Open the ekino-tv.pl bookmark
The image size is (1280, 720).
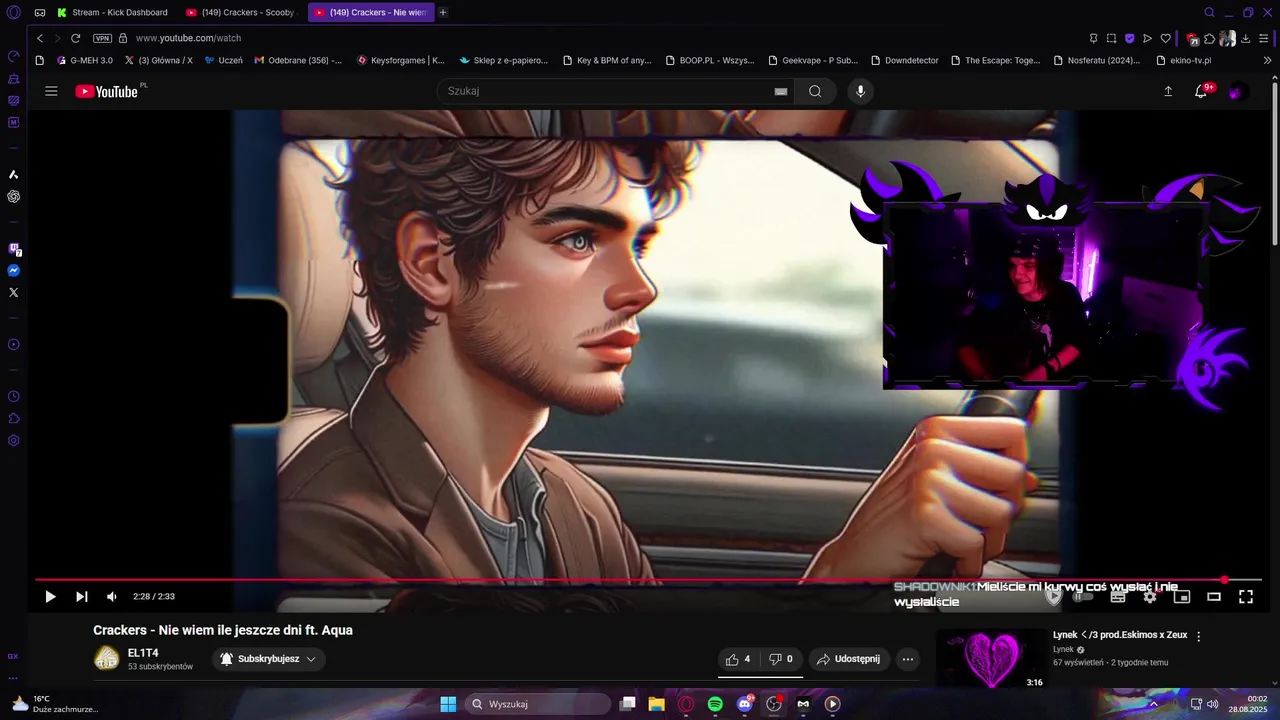[x=1183, y=60]
